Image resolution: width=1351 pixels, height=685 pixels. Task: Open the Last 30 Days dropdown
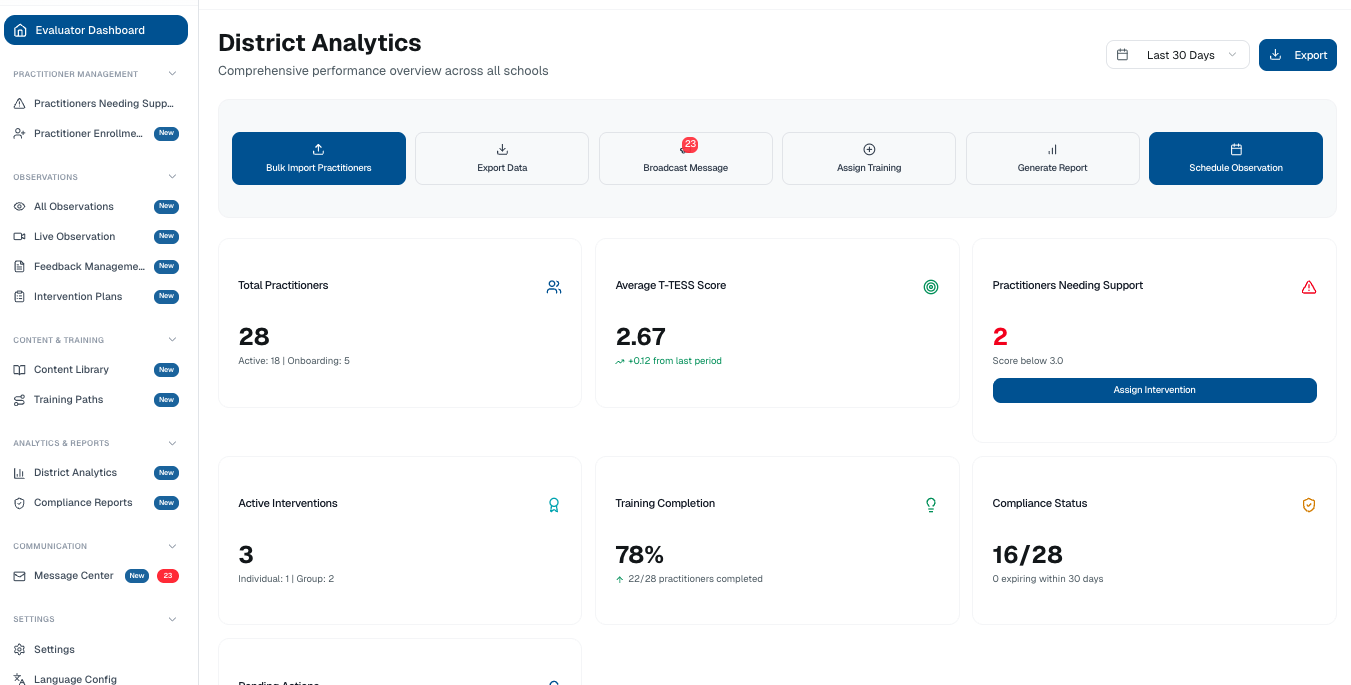coord(1177,55)
